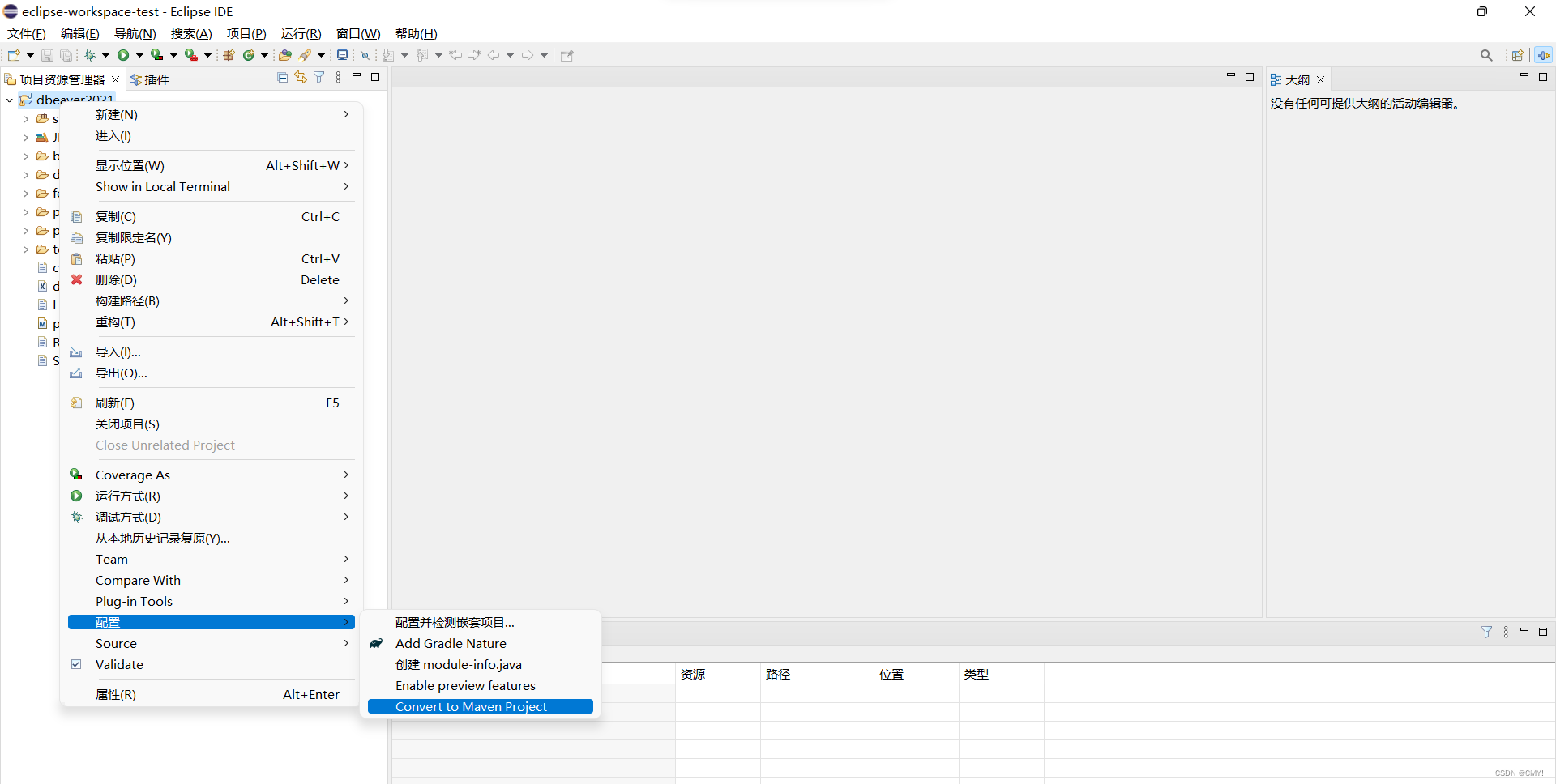Select the Debug toolbar icon
The width and height of the screenshot is (1556, 784).
tap(88, 54)
